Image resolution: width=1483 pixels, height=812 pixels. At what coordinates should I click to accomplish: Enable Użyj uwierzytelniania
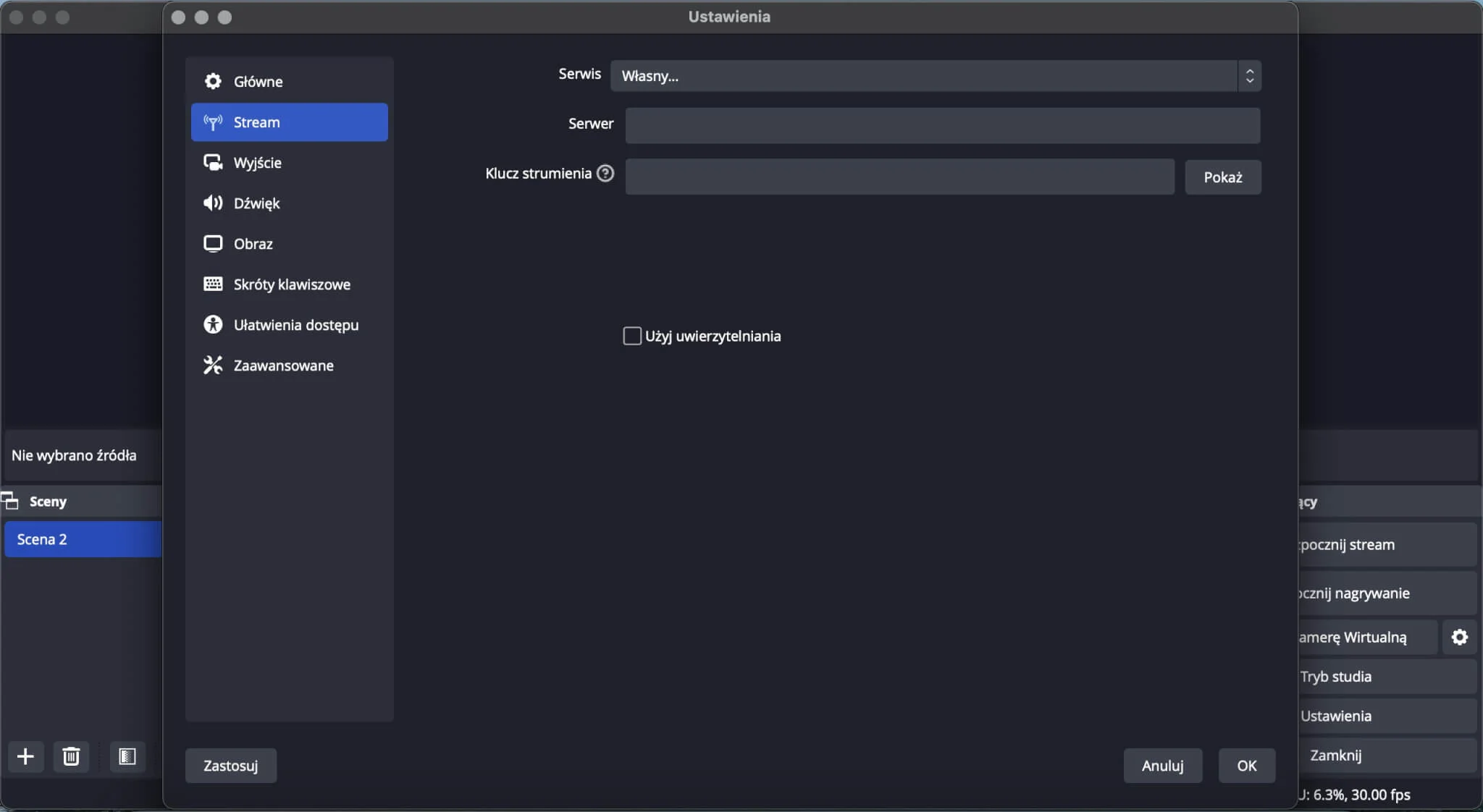point(631,336)
